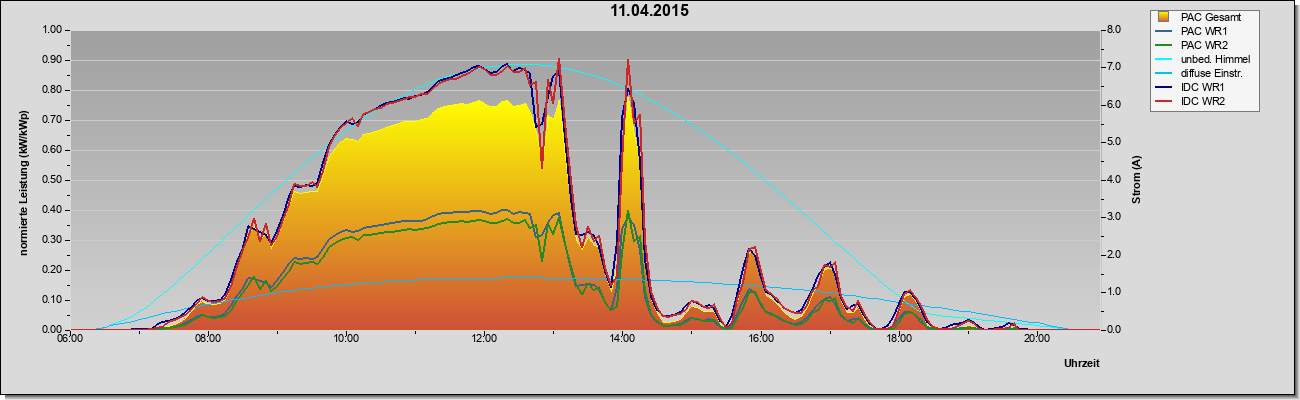Click the PAC WR2 green legend line
The height and width of the screenshot is (400, 1300).
(1165, 45)
